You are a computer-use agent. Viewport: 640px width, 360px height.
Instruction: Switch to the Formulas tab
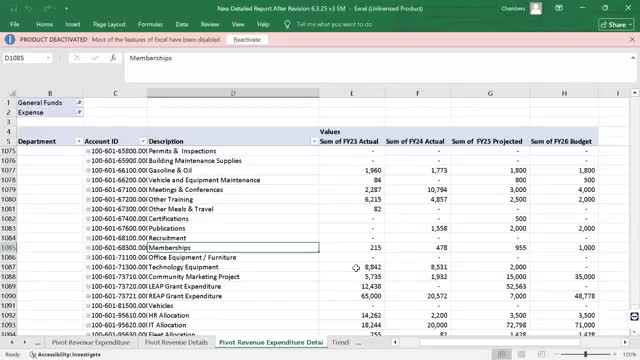click(x=150, y=24)
